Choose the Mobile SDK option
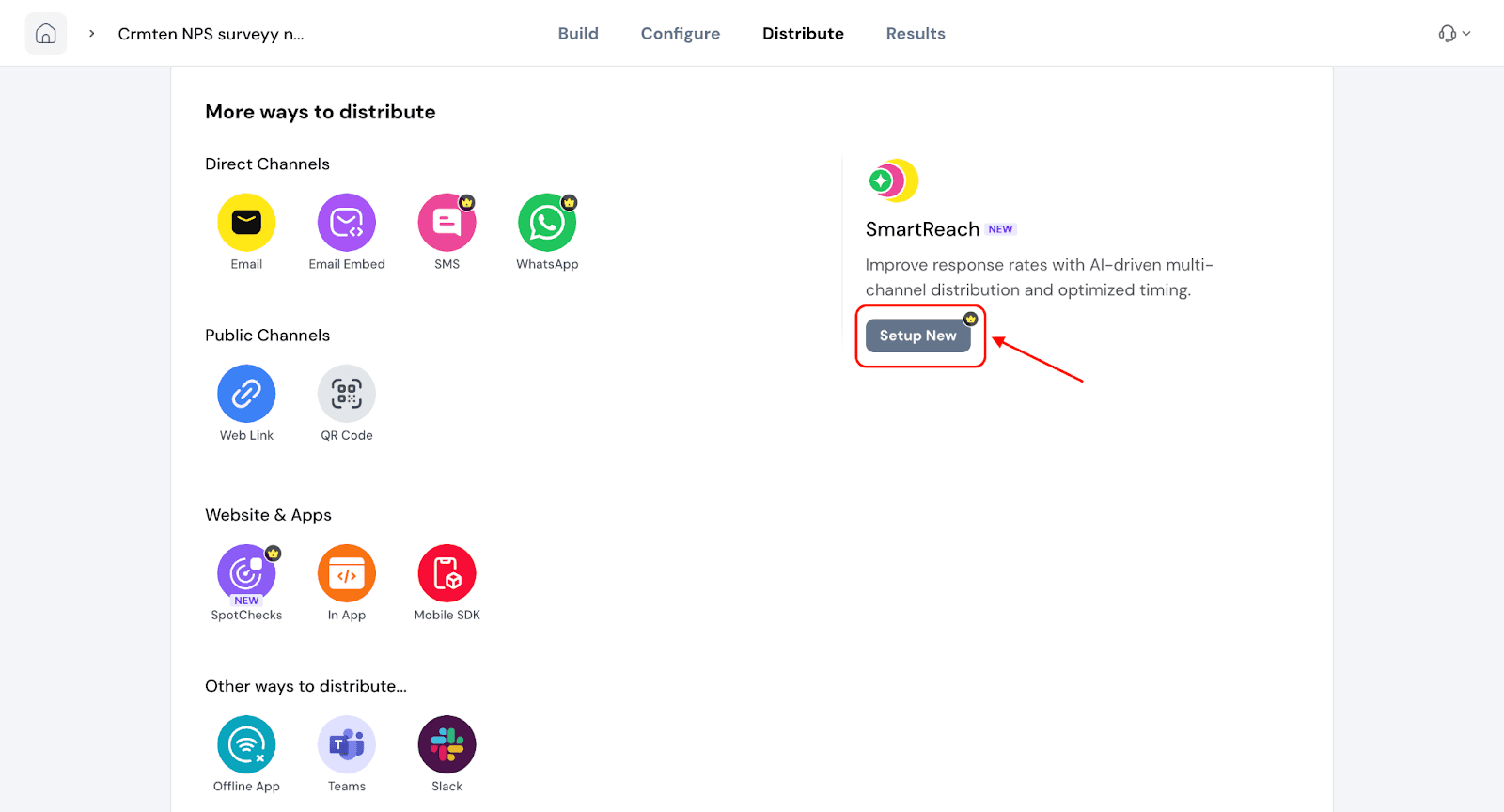Image resolution: width=1504 pixels, height=812 pixels. tap(446, 573)
